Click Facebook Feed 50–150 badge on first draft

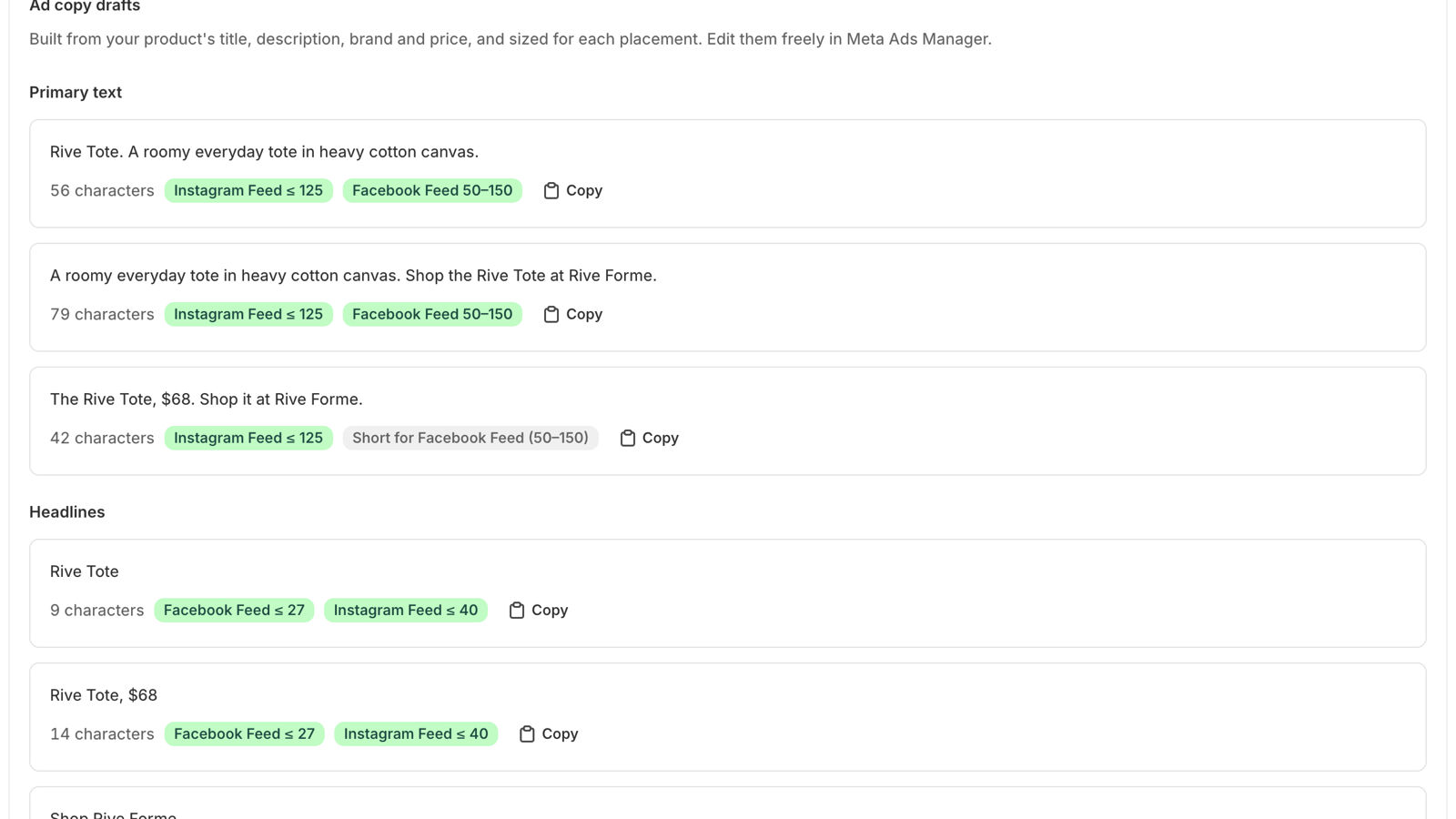pyautogui.click(x=432, y=190)
